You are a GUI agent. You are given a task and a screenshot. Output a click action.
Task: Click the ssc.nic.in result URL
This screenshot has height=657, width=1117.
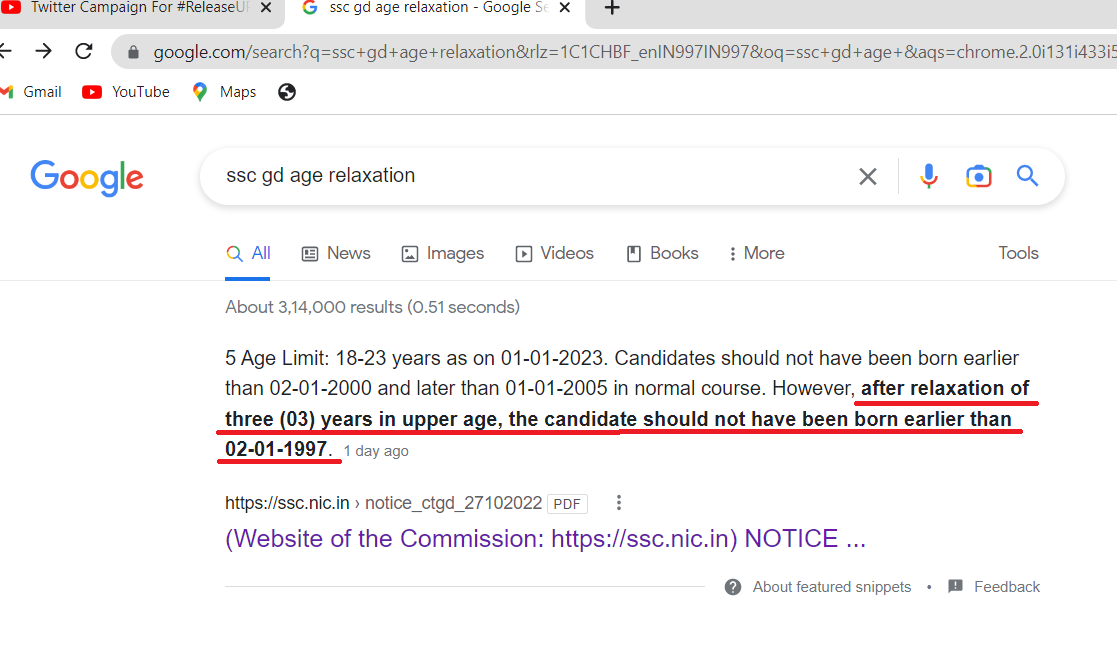(x=383, y=503)
